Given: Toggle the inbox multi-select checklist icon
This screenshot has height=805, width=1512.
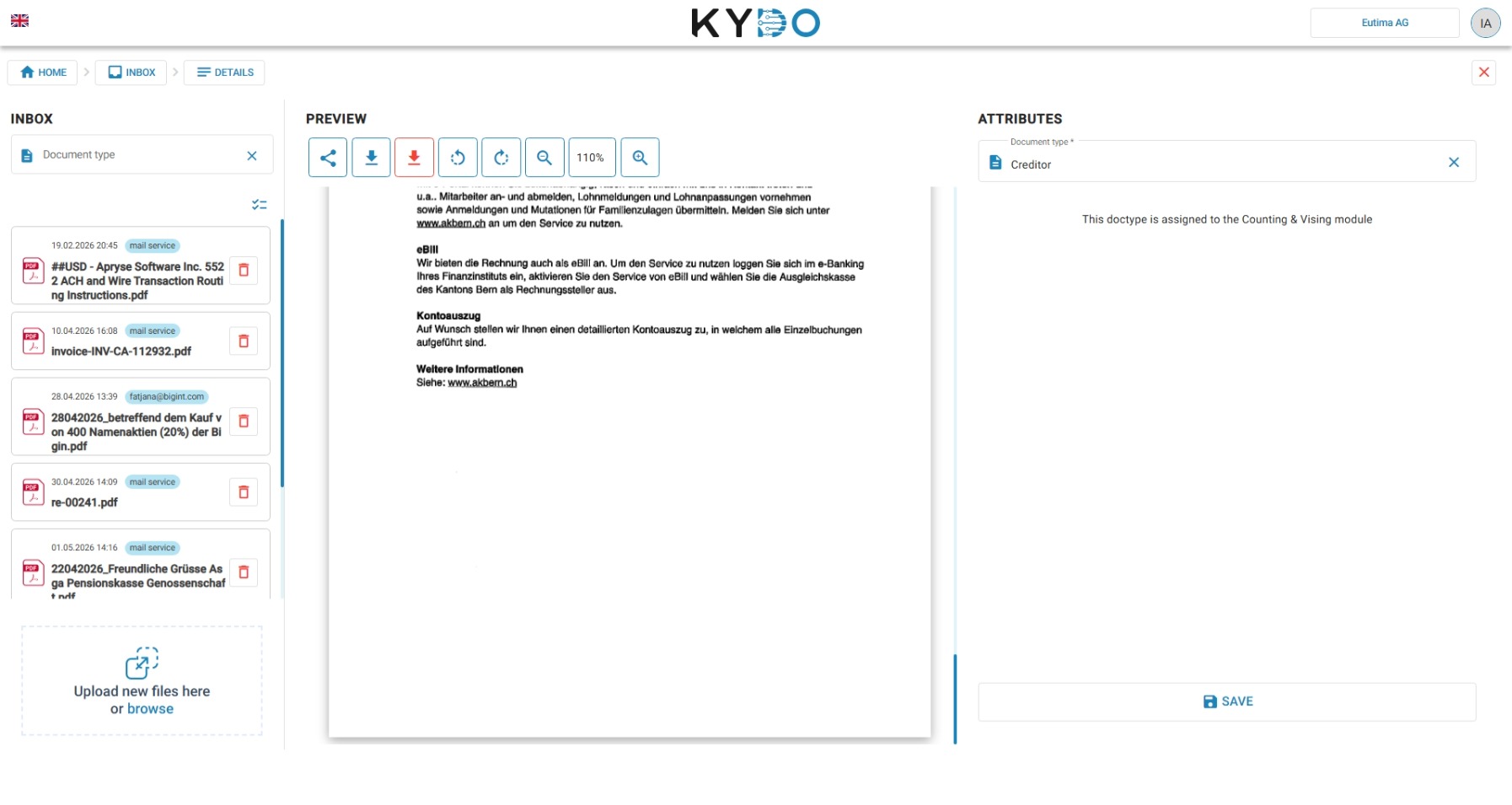Looking at the screenshot, I should click(259, 205).
